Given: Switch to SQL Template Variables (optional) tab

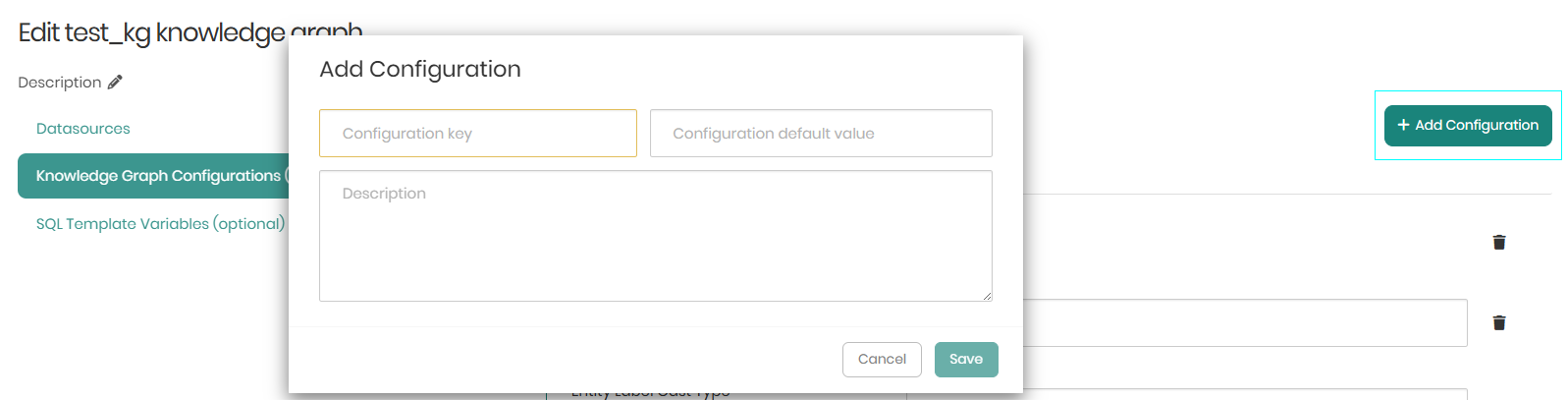Looking at the screenshot, I should [160, 224].
